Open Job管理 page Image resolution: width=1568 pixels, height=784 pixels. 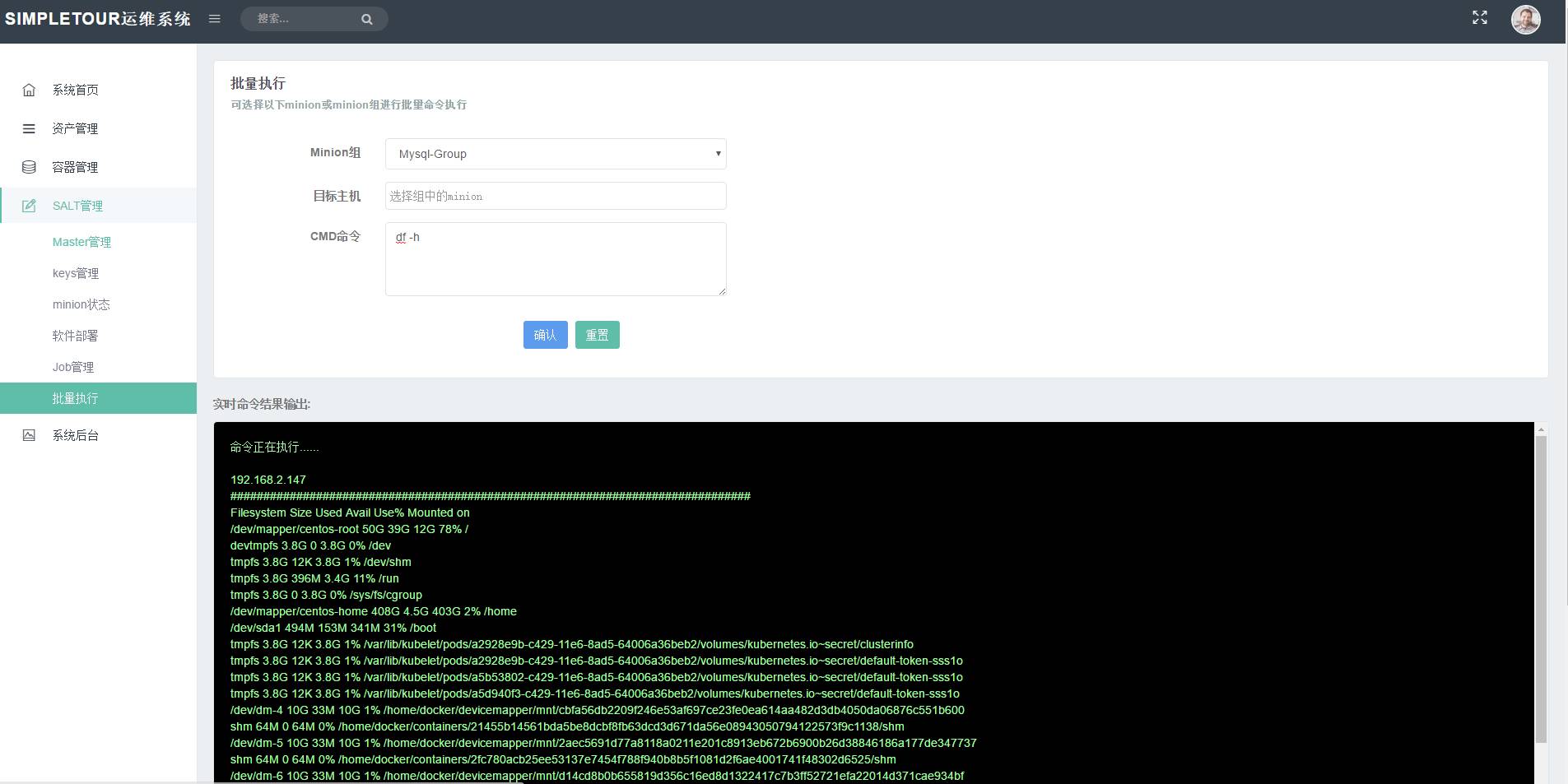73,367
